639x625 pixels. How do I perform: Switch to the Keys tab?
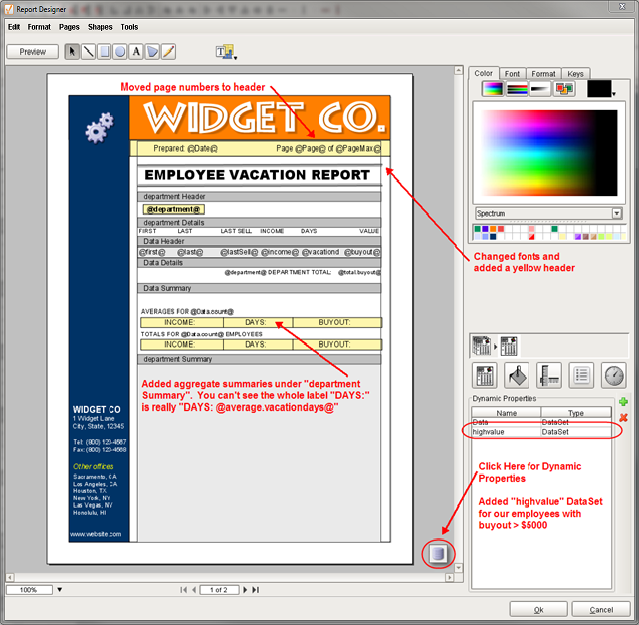[x=575, y=74]
